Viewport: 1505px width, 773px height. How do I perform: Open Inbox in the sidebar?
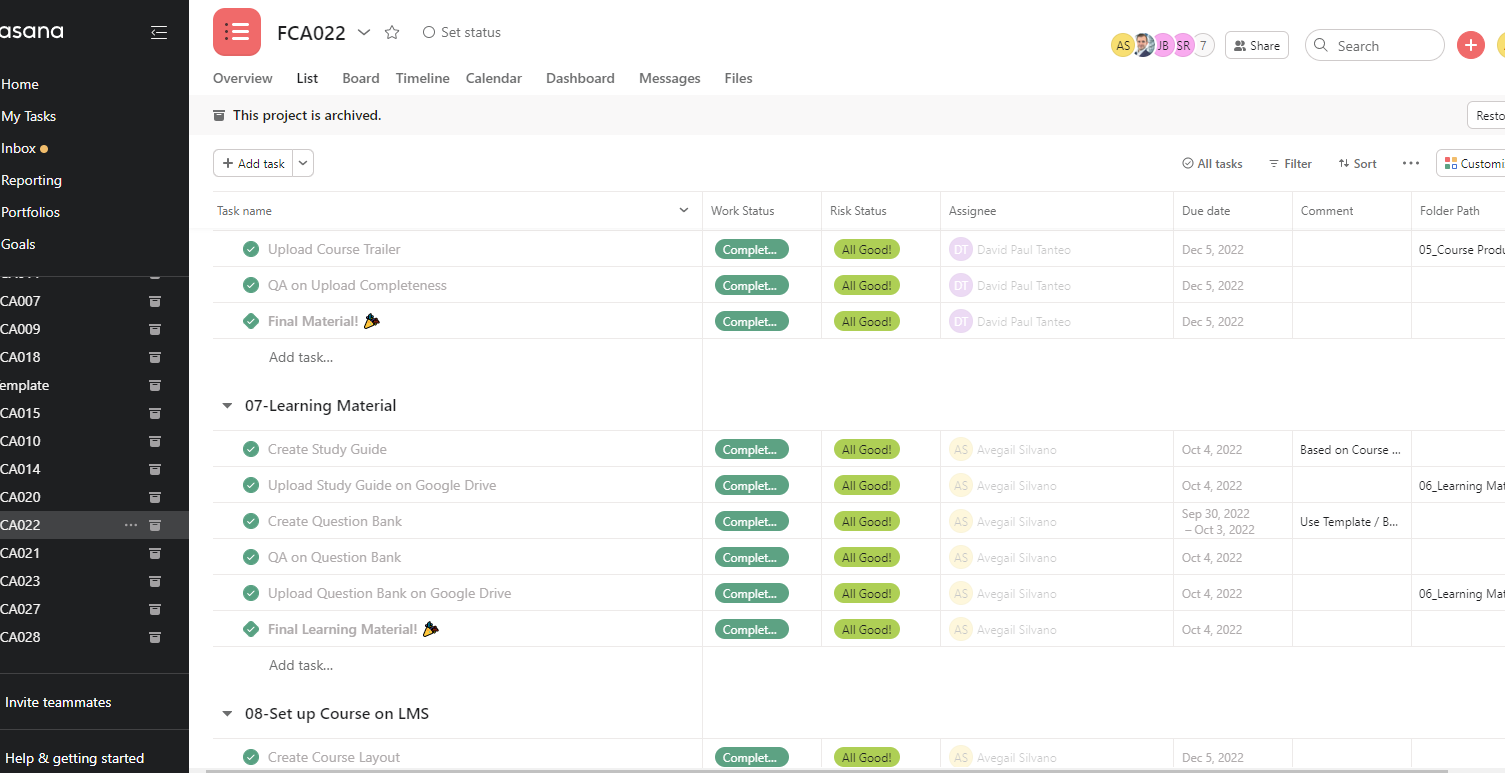(18, 148)
